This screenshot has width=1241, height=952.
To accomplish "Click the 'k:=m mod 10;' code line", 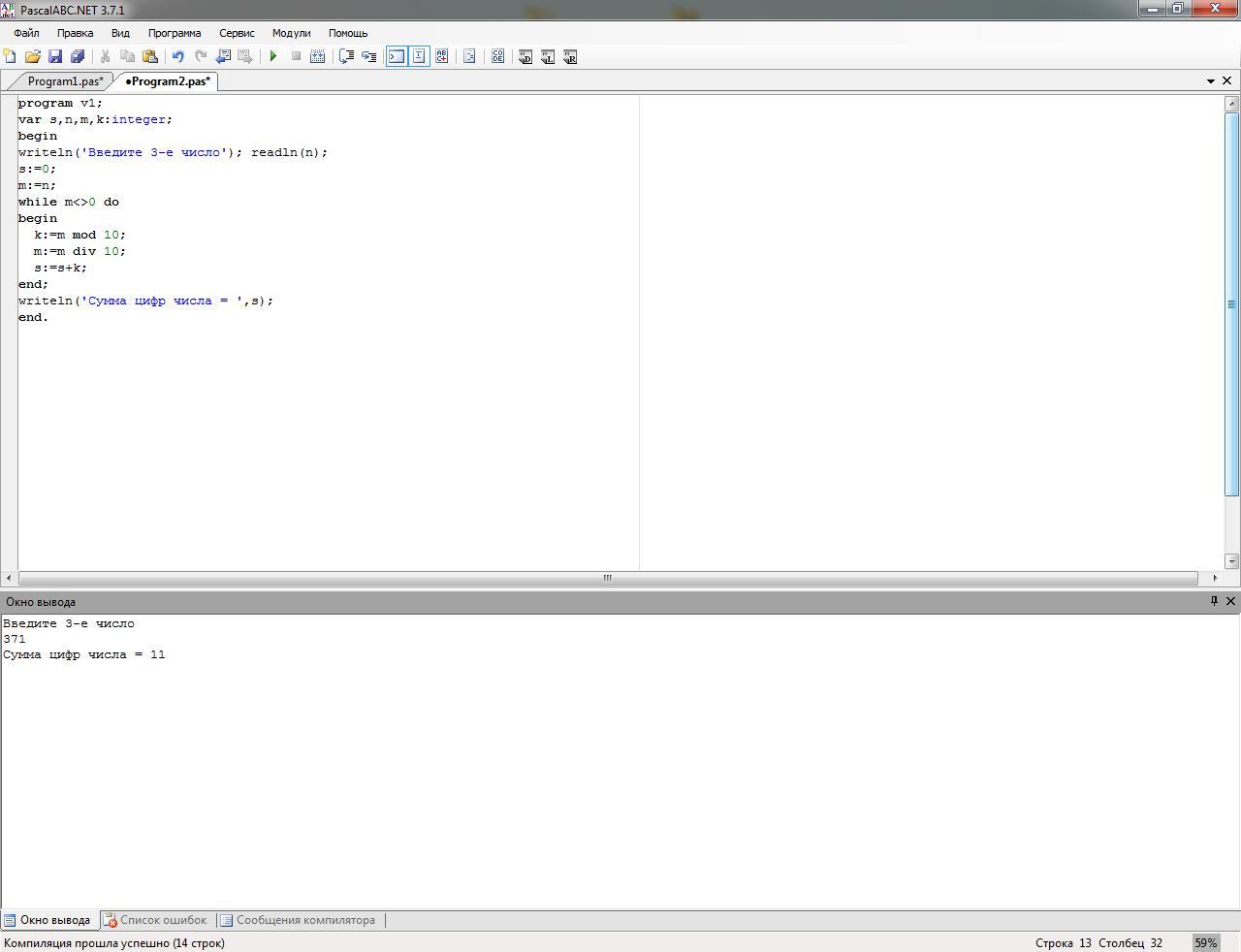I will [80, 235].
